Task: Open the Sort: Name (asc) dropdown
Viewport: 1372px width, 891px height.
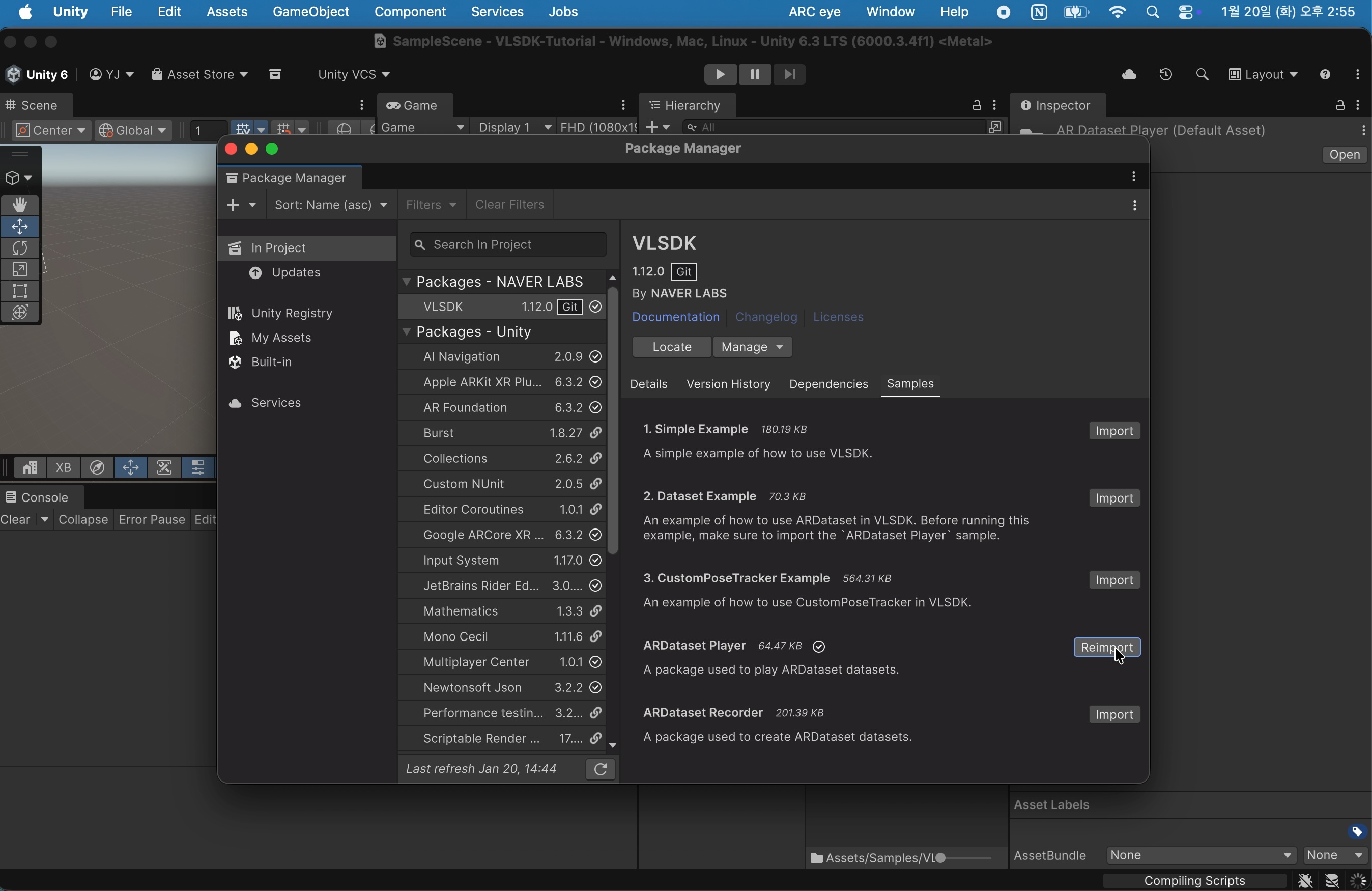Action: [331, 205]
